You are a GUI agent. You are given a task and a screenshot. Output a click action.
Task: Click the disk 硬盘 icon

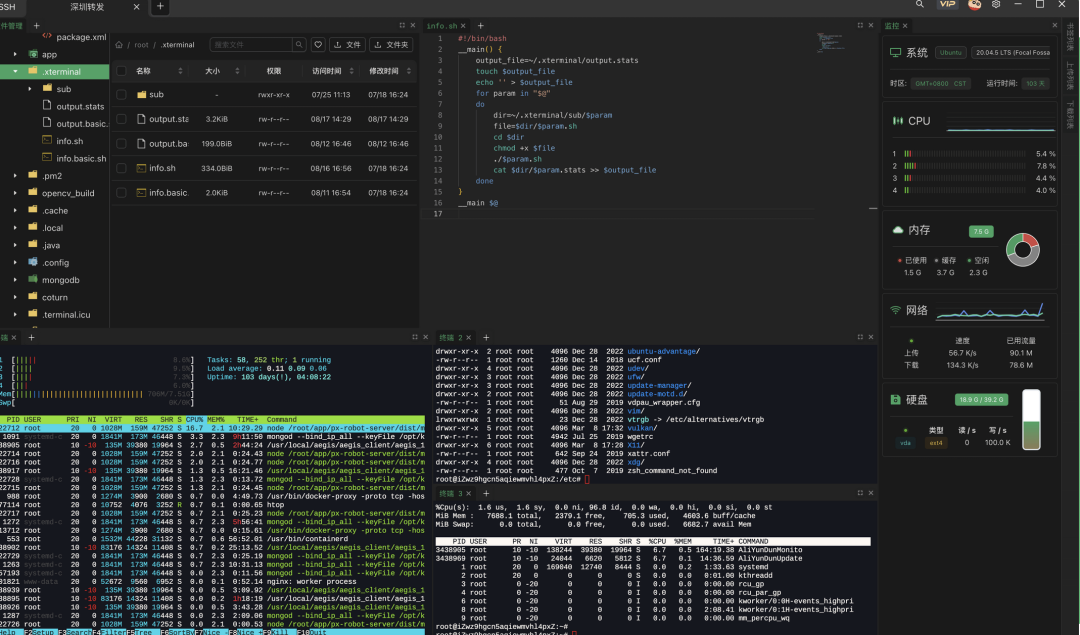pos(895,399)
